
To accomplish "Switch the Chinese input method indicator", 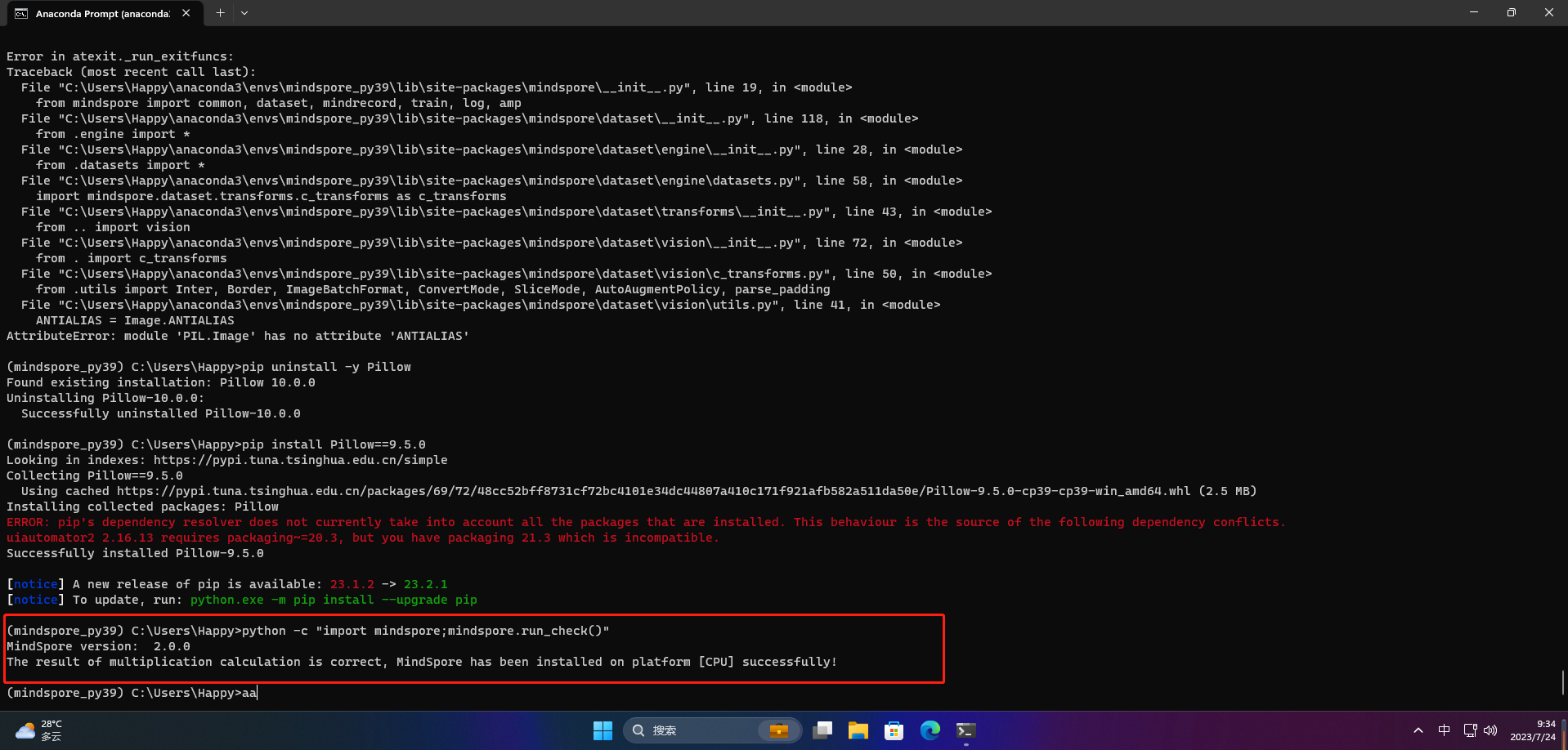I will click(x=1445, y=730).
